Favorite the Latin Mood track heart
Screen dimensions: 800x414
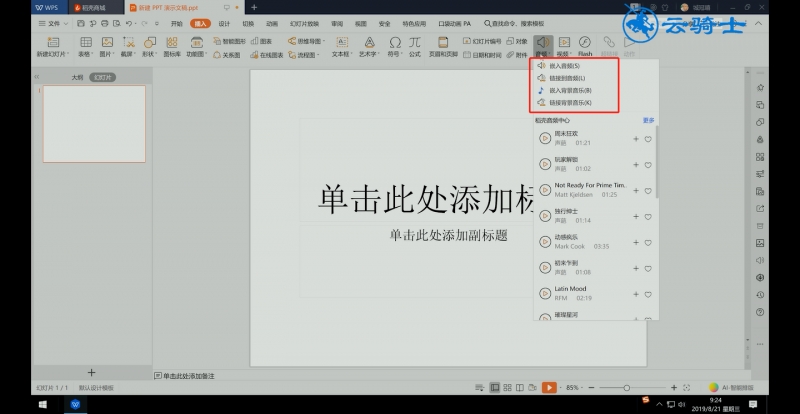tap(648, 295)
